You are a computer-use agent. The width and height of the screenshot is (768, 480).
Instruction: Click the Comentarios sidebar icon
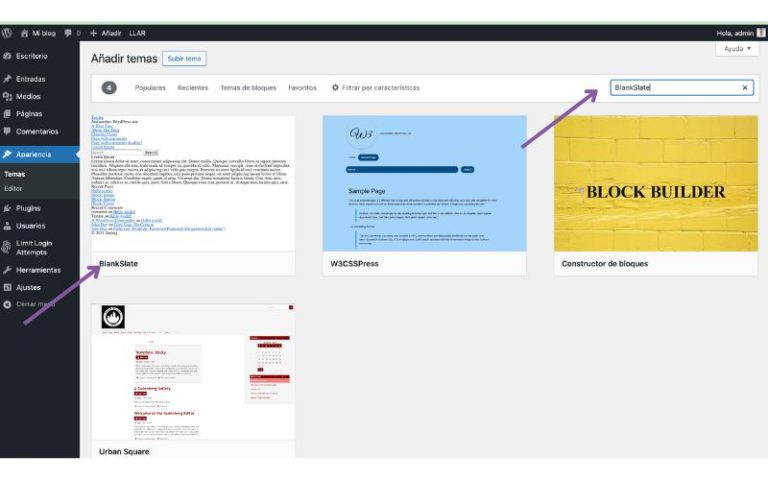click(x=7, y=131)
